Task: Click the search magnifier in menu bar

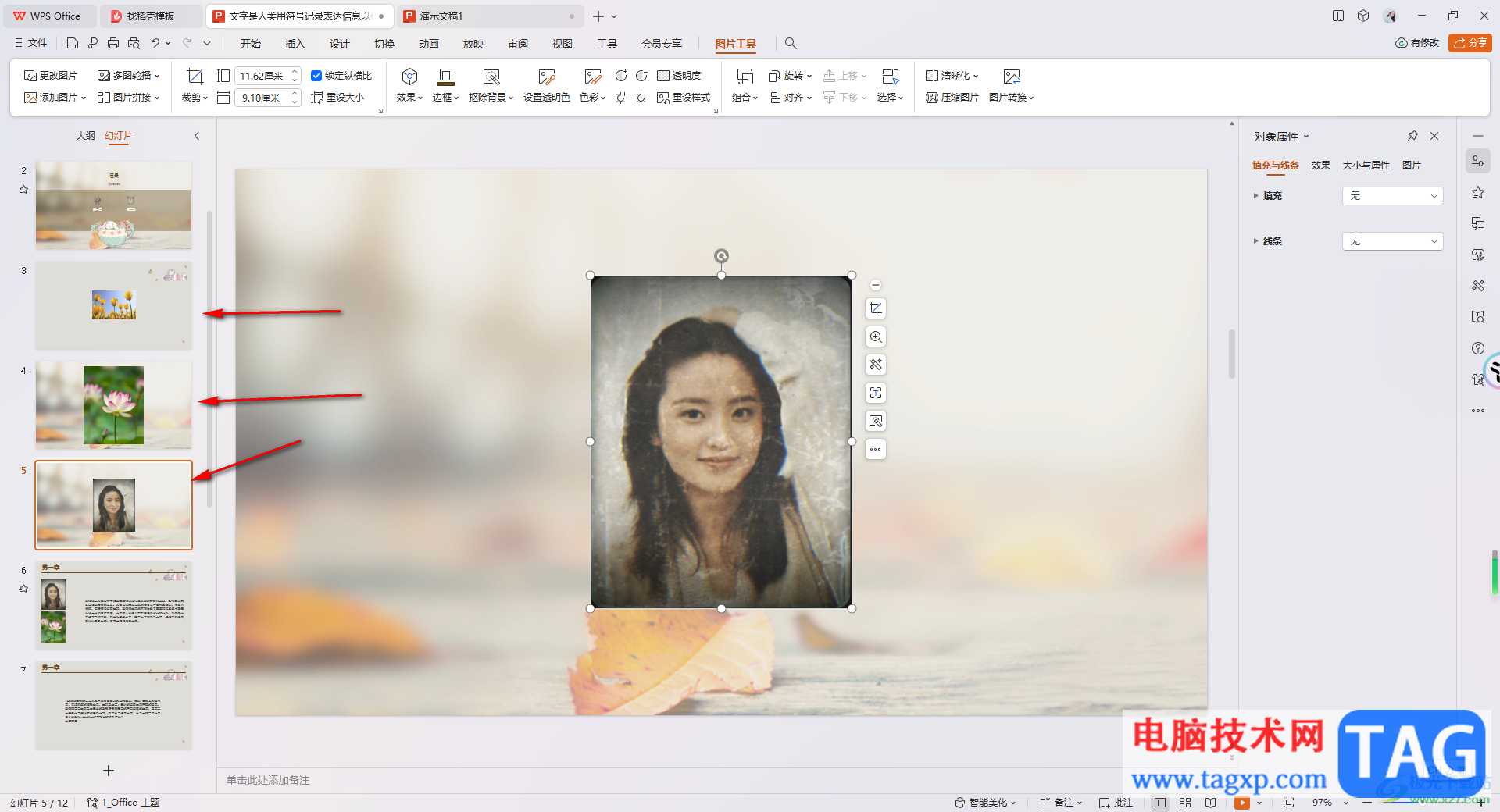Action: pos(791,44)
